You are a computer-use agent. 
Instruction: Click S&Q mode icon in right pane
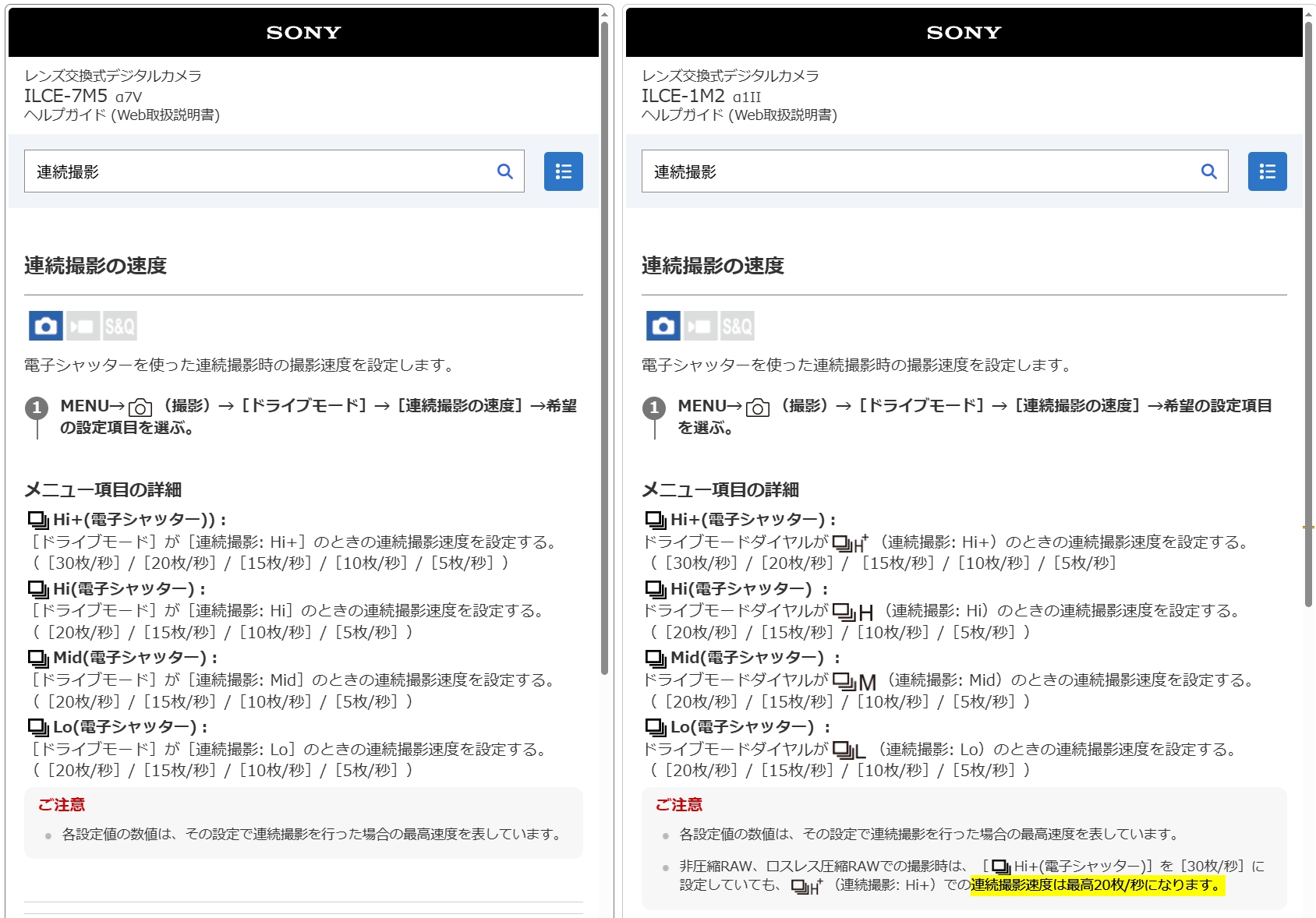737,326
